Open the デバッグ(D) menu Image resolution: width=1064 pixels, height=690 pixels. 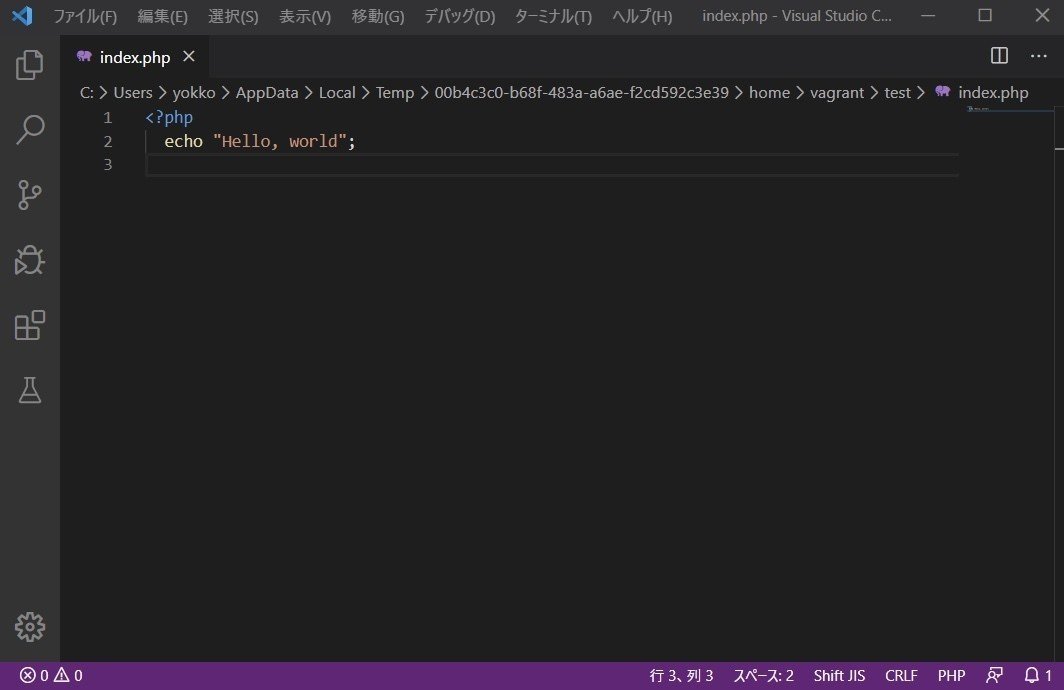(x=459, y=16)
